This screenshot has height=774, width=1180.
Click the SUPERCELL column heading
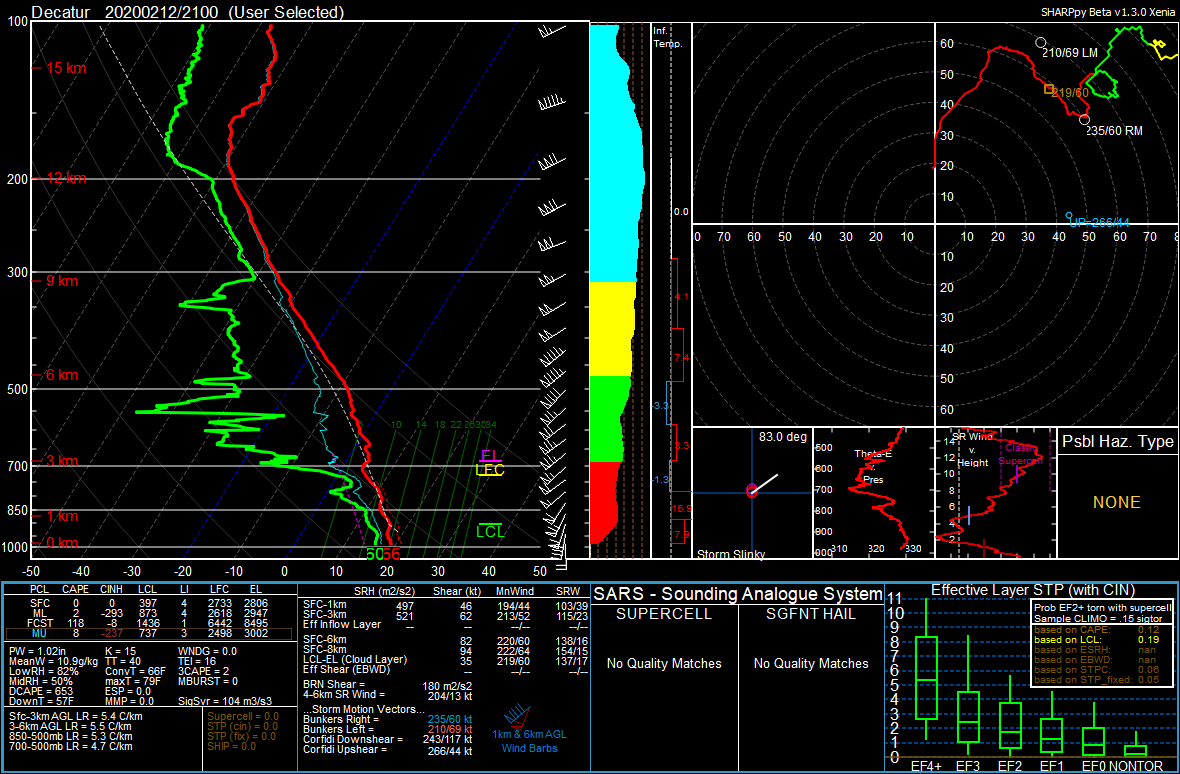664,614
